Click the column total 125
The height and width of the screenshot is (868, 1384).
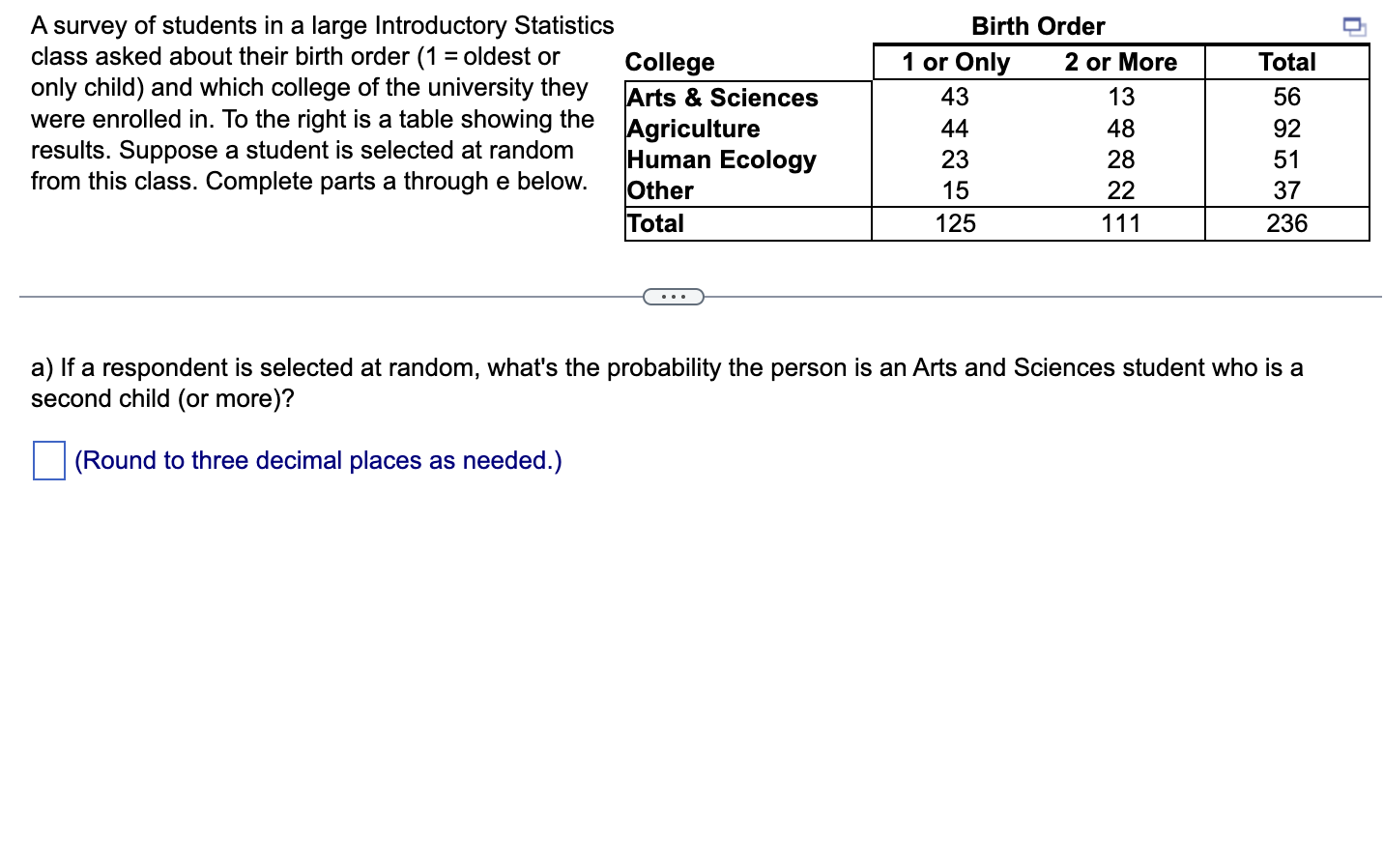tap(956, 223)
